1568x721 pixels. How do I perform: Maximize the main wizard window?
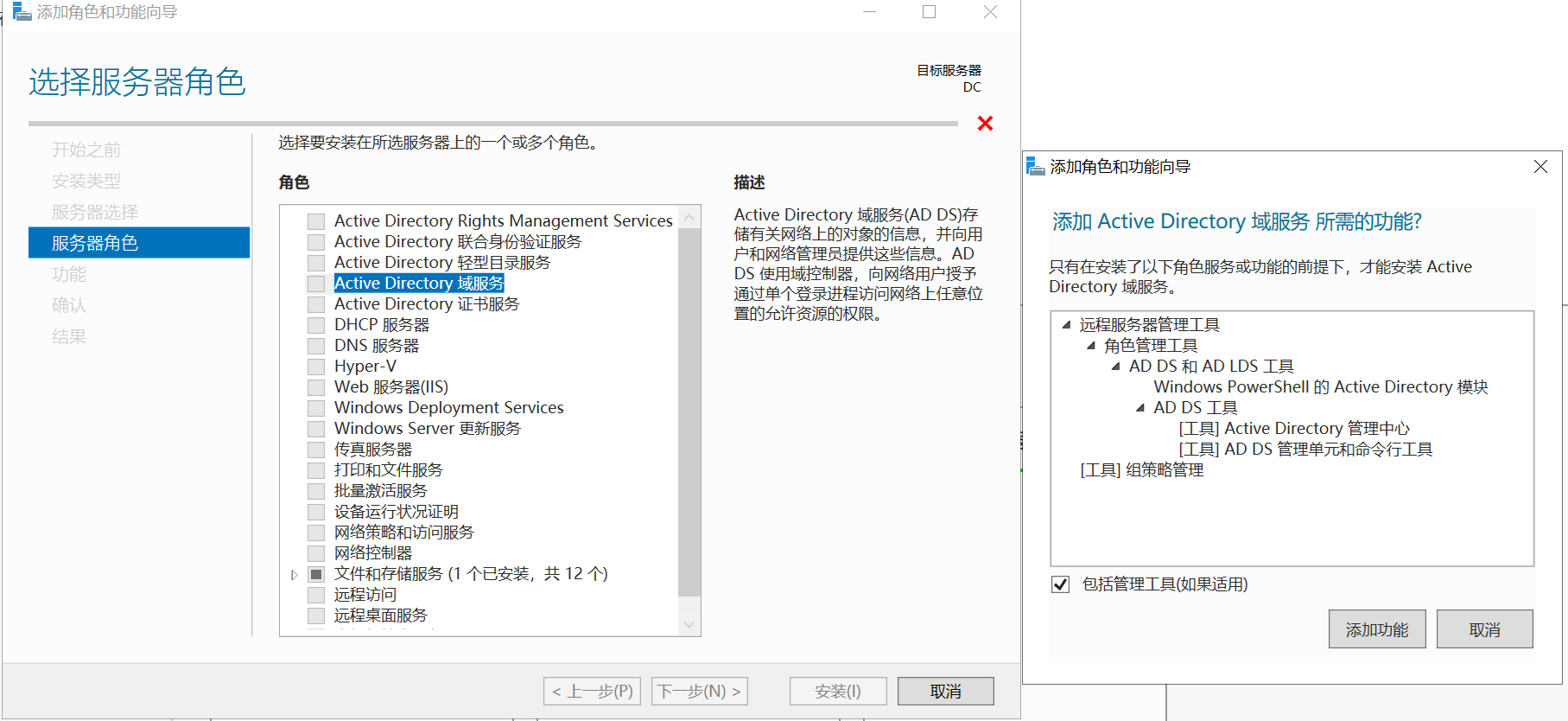(930, 12)
